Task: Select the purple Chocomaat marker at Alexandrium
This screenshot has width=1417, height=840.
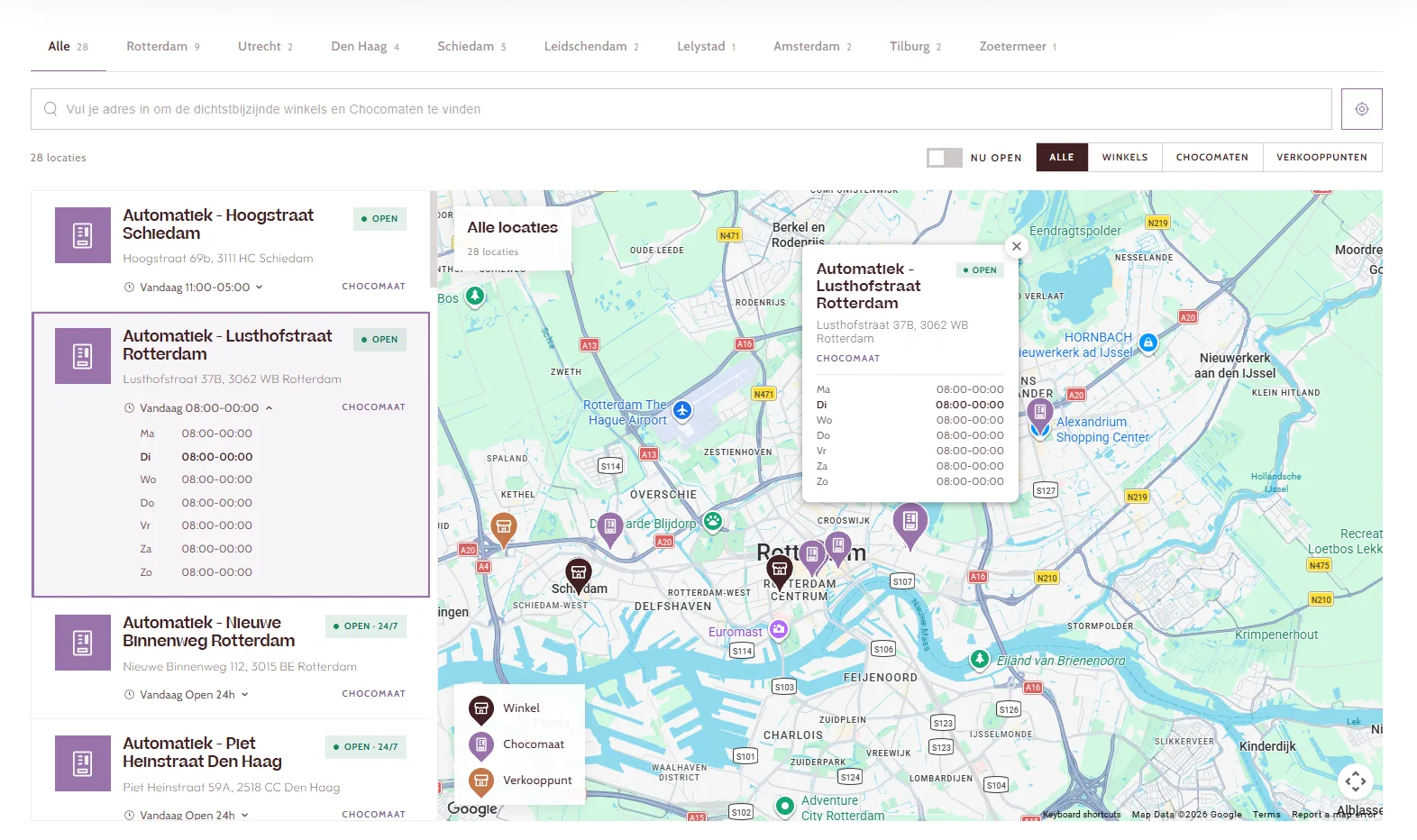Action: point(1040,414)
